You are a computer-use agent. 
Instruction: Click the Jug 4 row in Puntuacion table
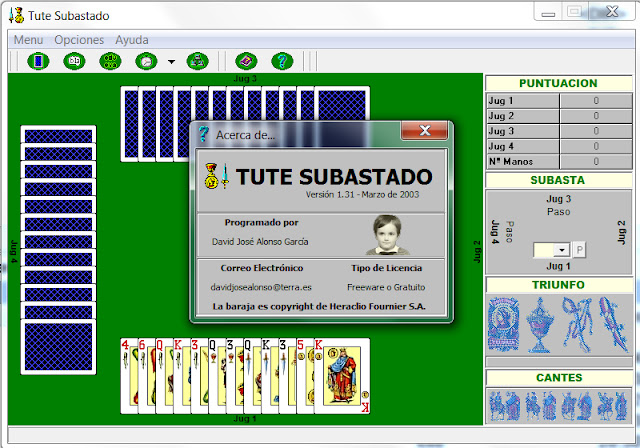click(559, 146)
